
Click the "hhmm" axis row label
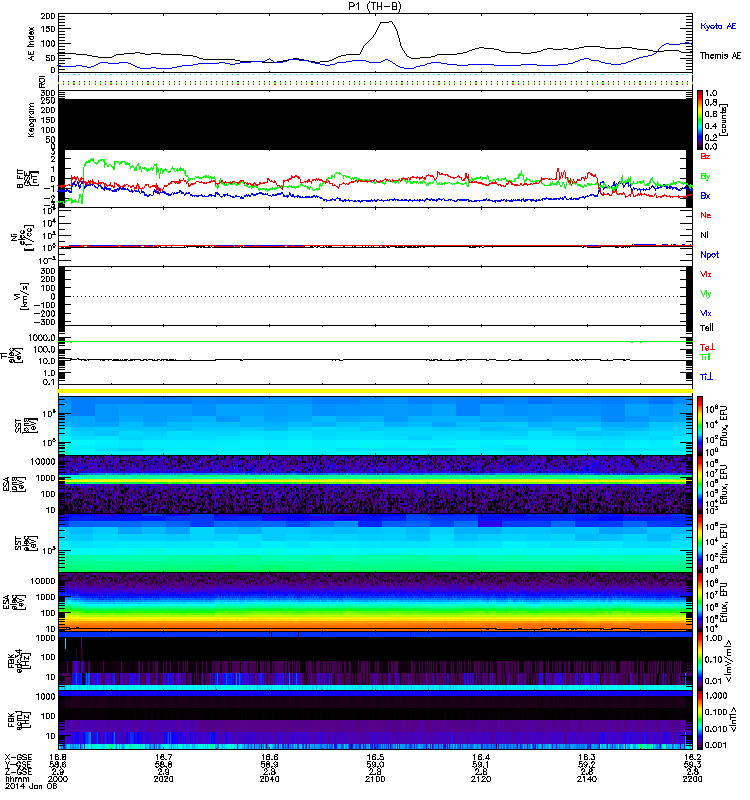[x=16, y=779]
